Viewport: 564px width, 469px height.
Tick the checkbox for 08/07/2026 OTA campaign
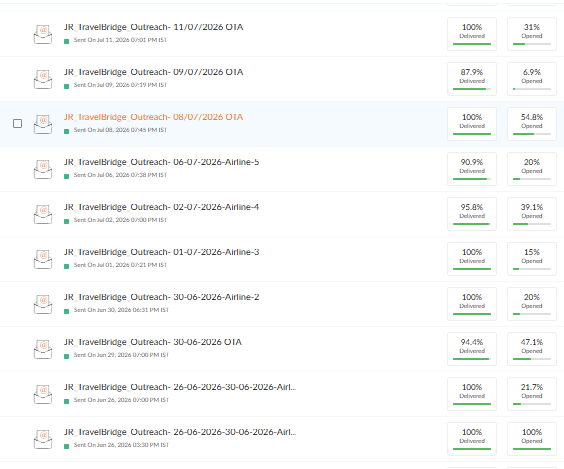point(17,123)
